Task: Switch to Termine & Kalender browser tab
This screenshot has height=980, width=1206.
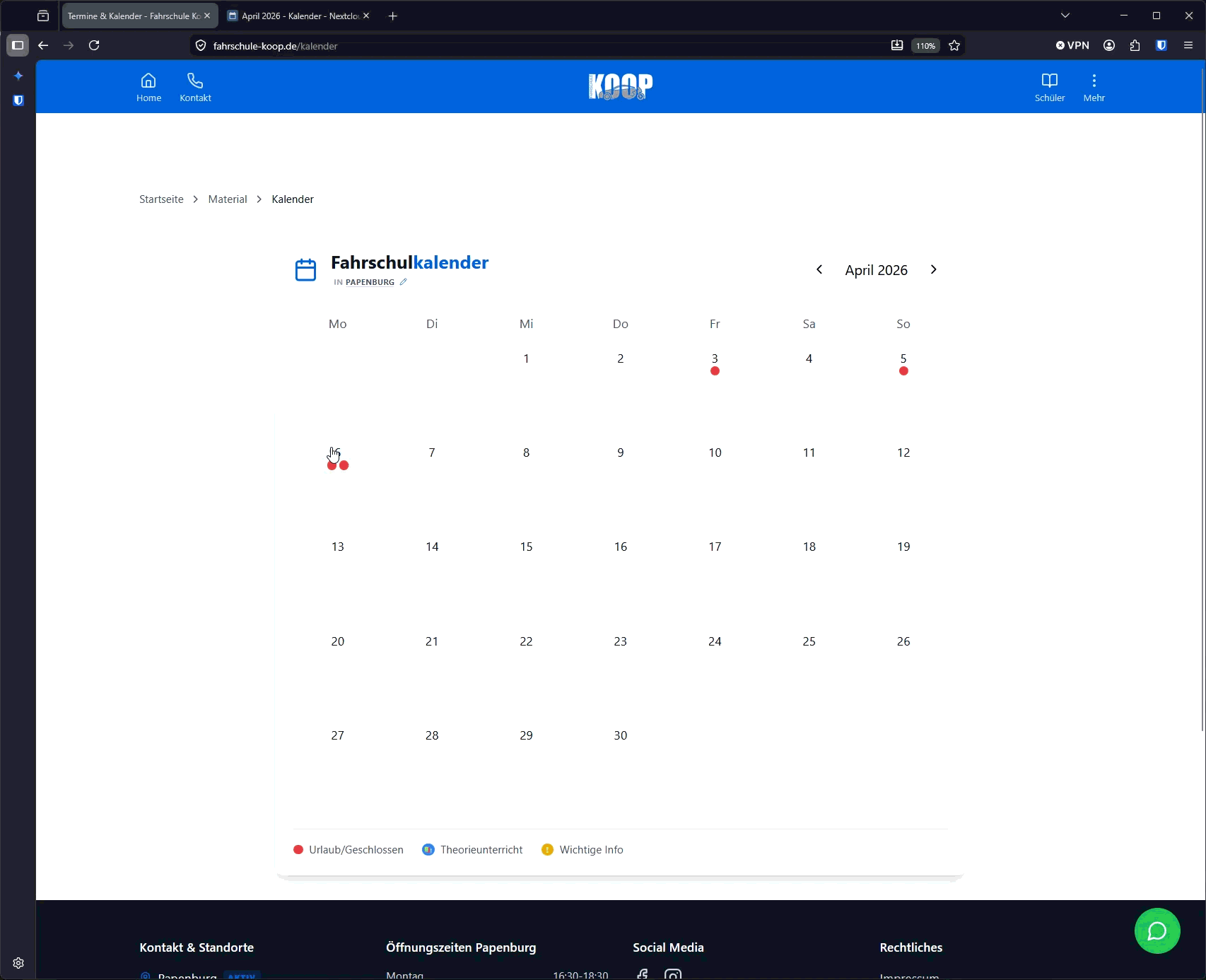Action: [x=134, y=16]
